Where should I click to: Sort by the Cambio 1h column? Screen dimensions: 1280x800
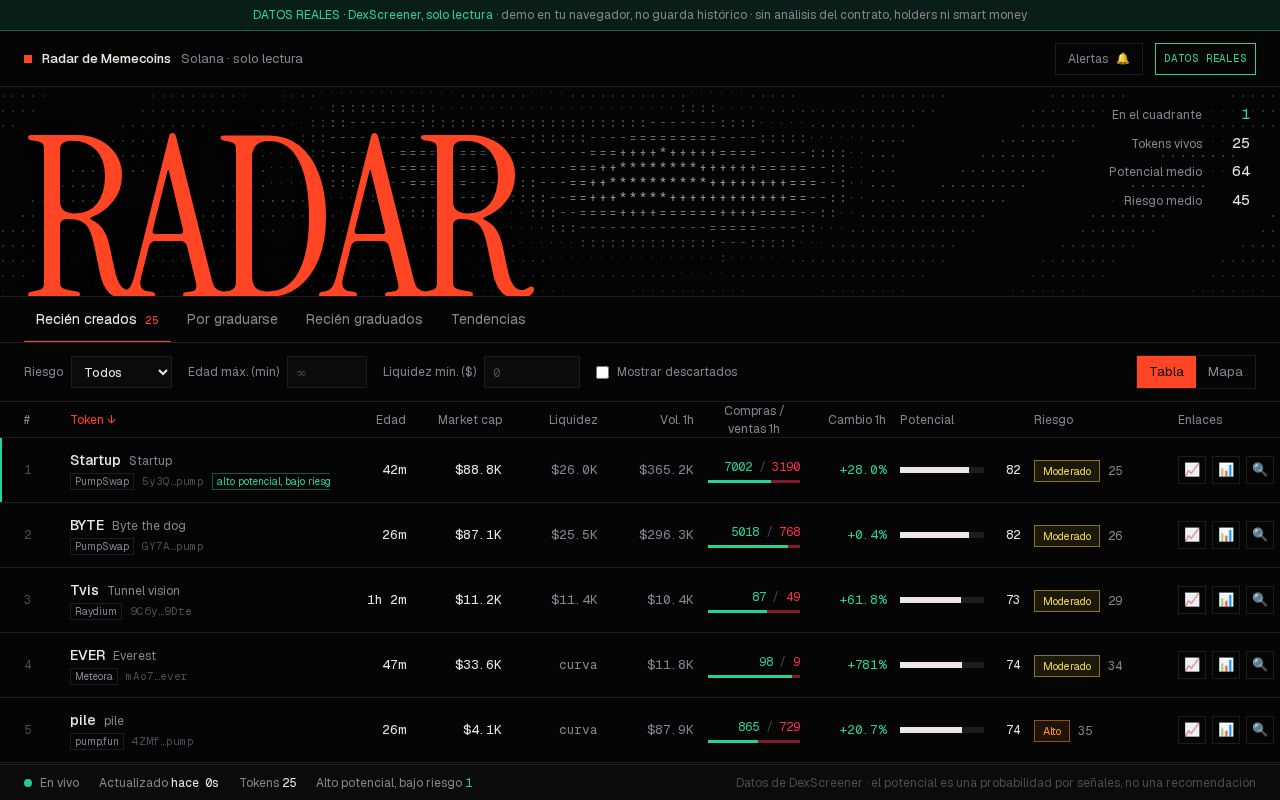tap(857, 420)
